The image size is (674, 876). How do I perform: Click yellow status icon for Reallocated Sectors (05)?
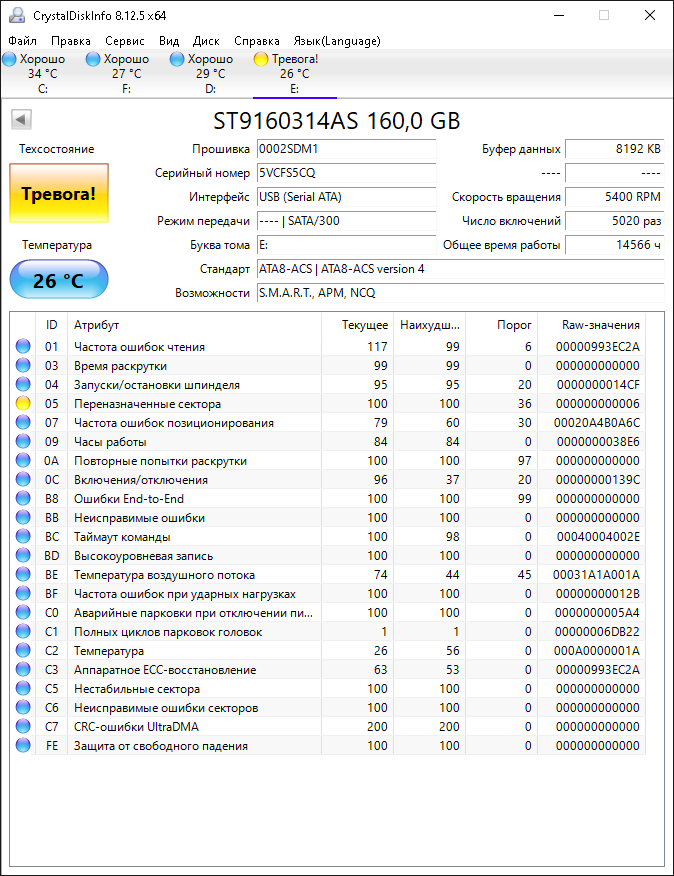click(23, 404)
